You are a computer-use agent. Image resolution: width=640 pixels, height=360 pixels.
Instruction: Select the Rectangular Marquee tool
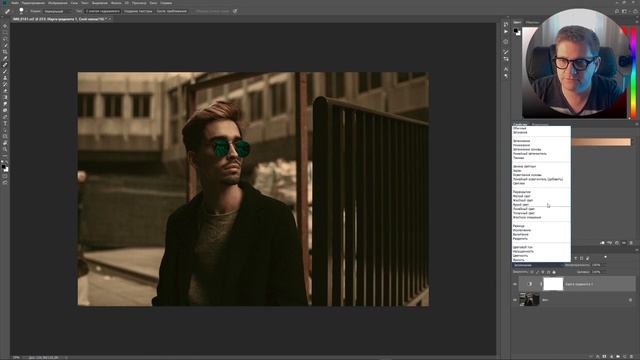point(5,33)
